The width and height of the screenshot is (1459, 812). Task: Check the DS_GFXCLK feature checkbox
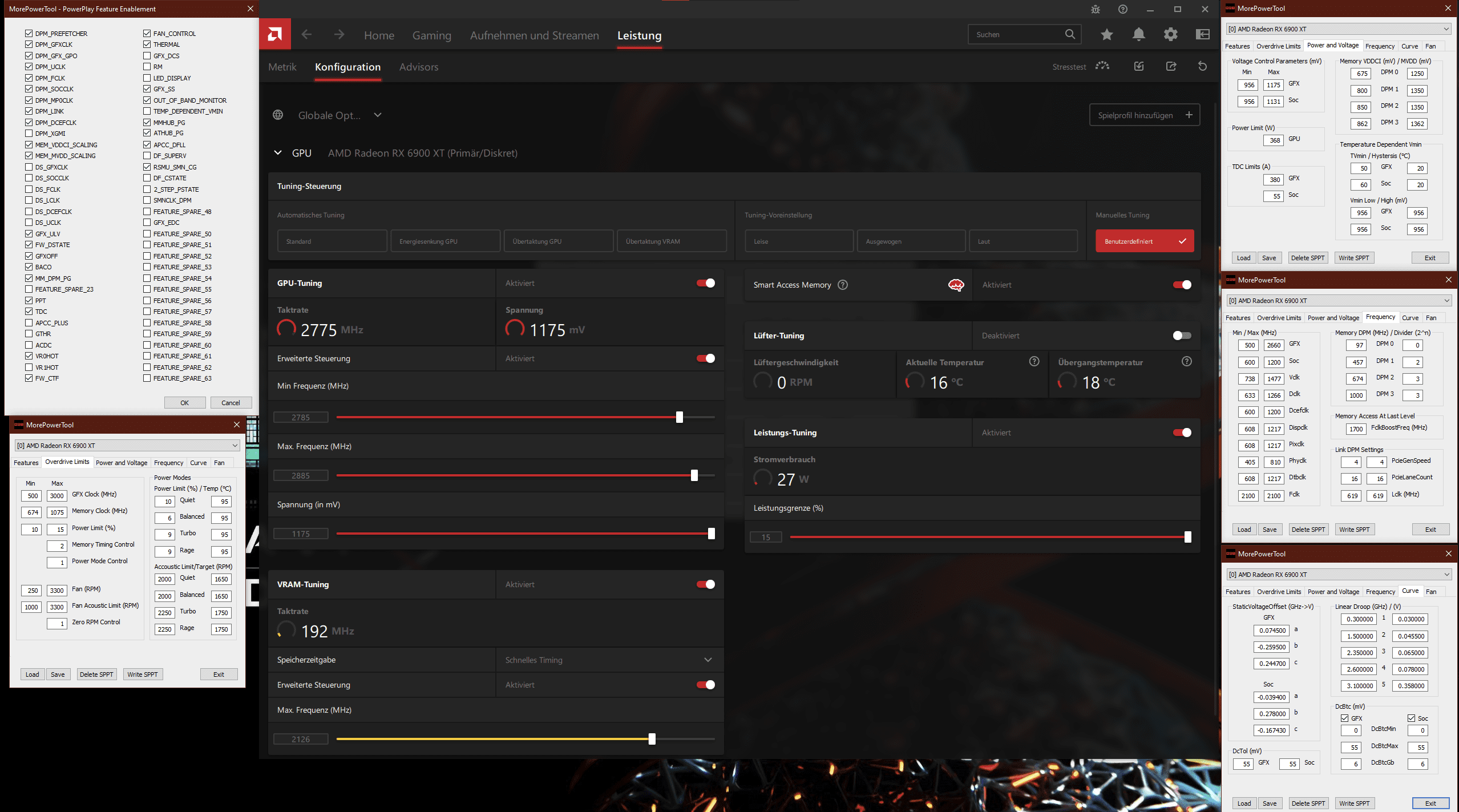(29, 167)
